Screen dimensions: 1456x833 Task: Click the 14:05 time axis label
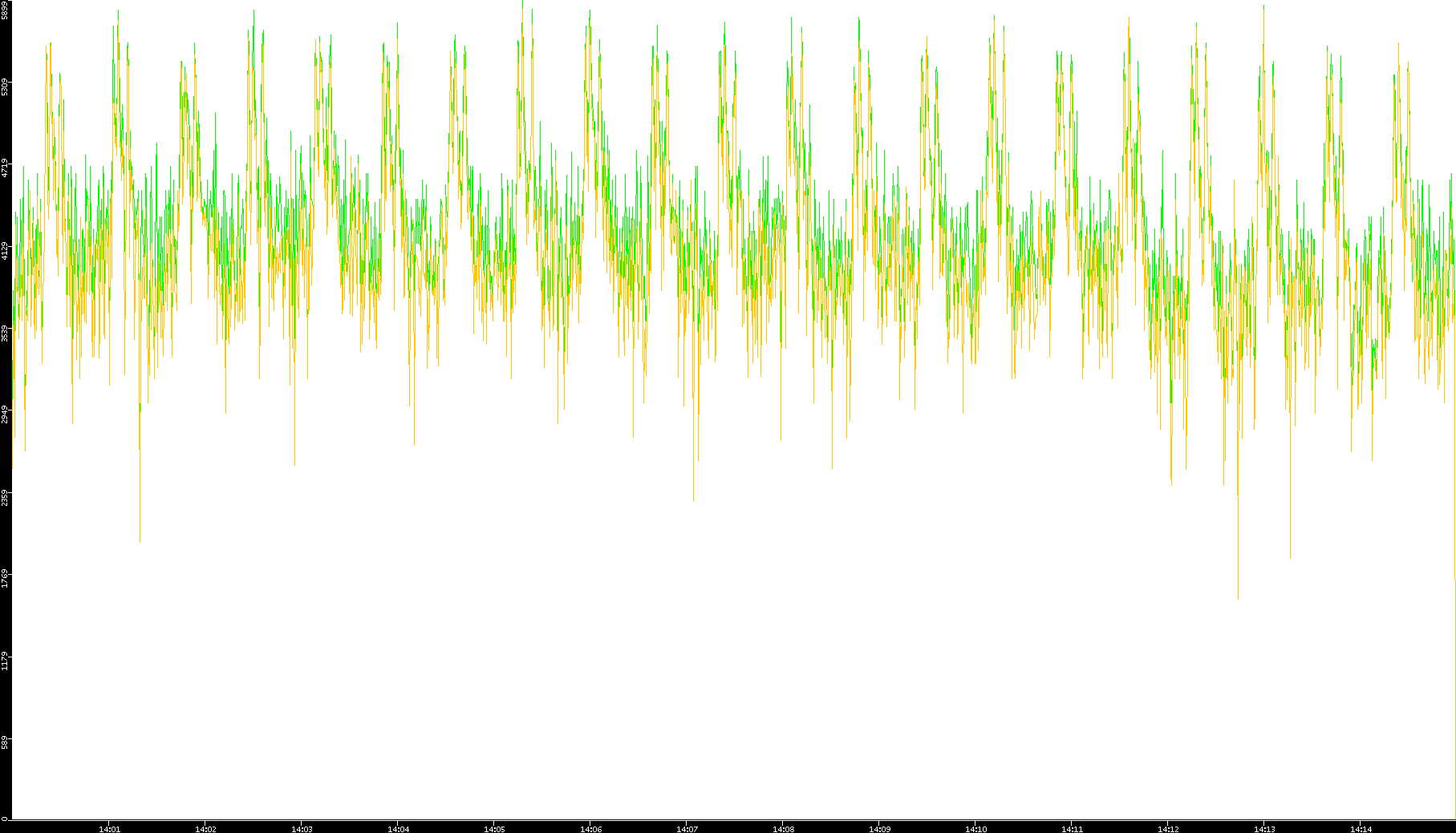click(x=494, y=829)
